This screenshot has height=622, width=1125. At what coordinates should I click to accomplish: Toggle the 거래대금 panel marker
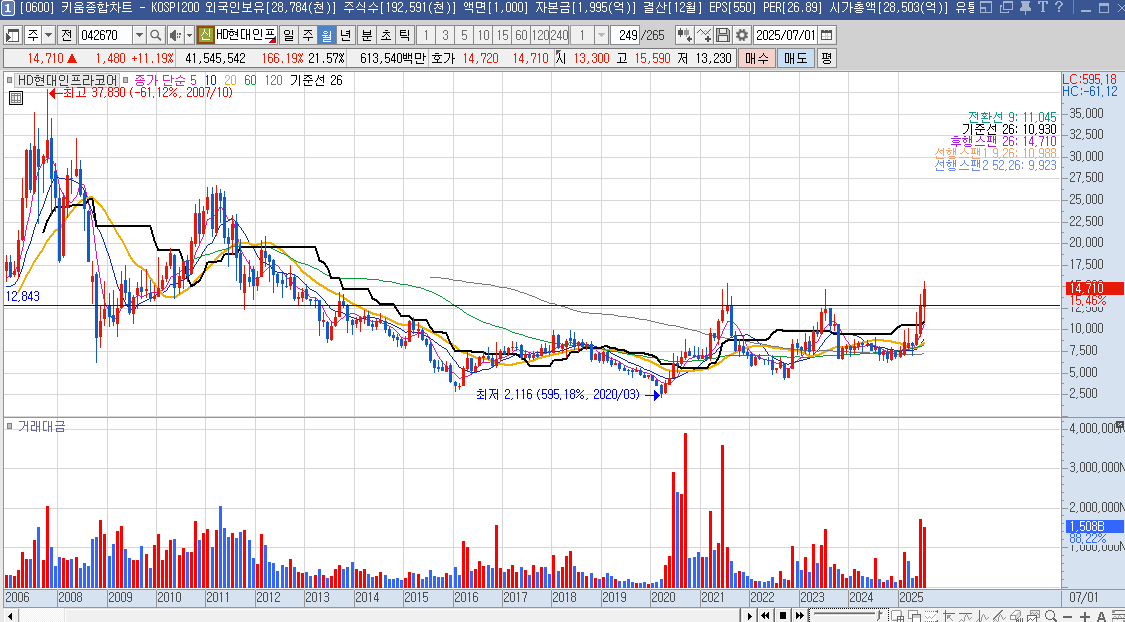coord(10,426)
